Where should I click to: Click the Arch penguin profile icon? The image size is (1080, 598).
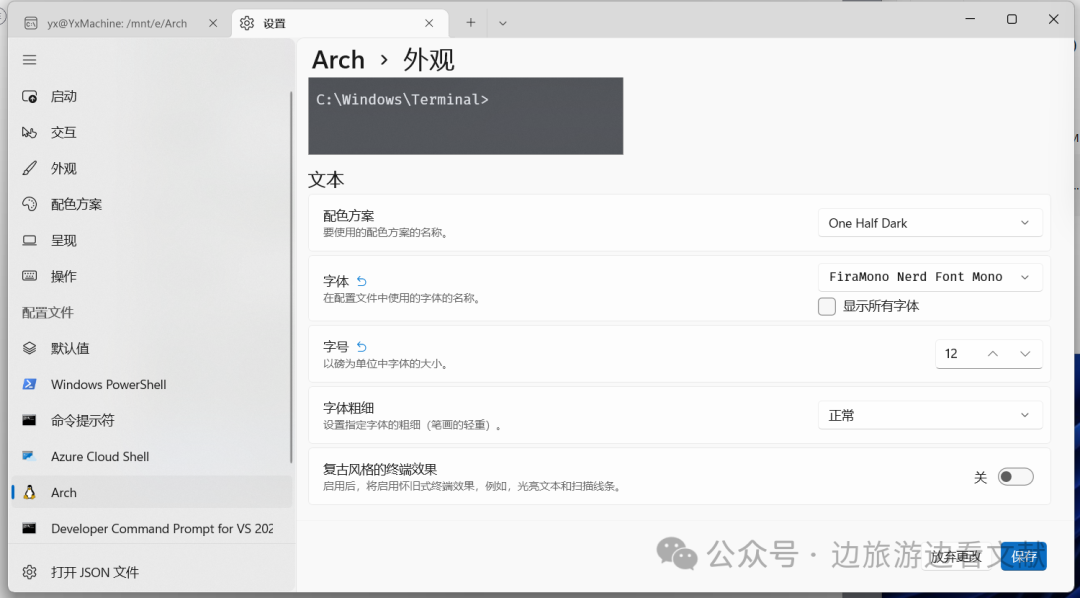[30, 493]
